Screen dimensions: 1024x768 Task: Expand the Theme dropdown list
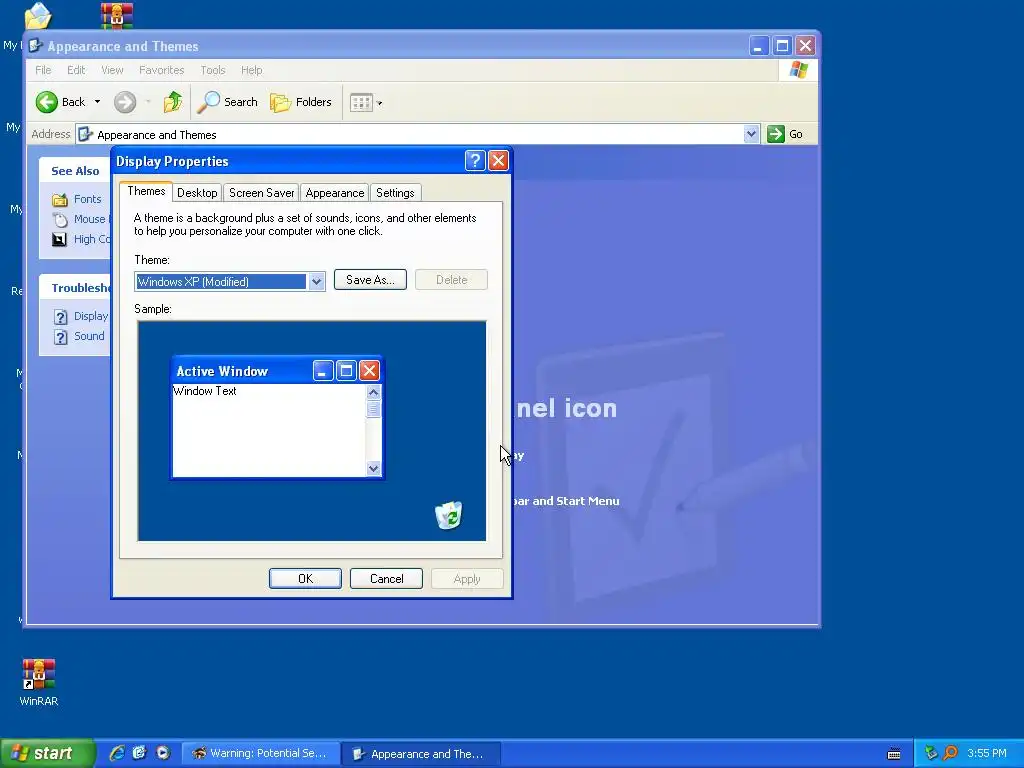click(x=317, y=281)
